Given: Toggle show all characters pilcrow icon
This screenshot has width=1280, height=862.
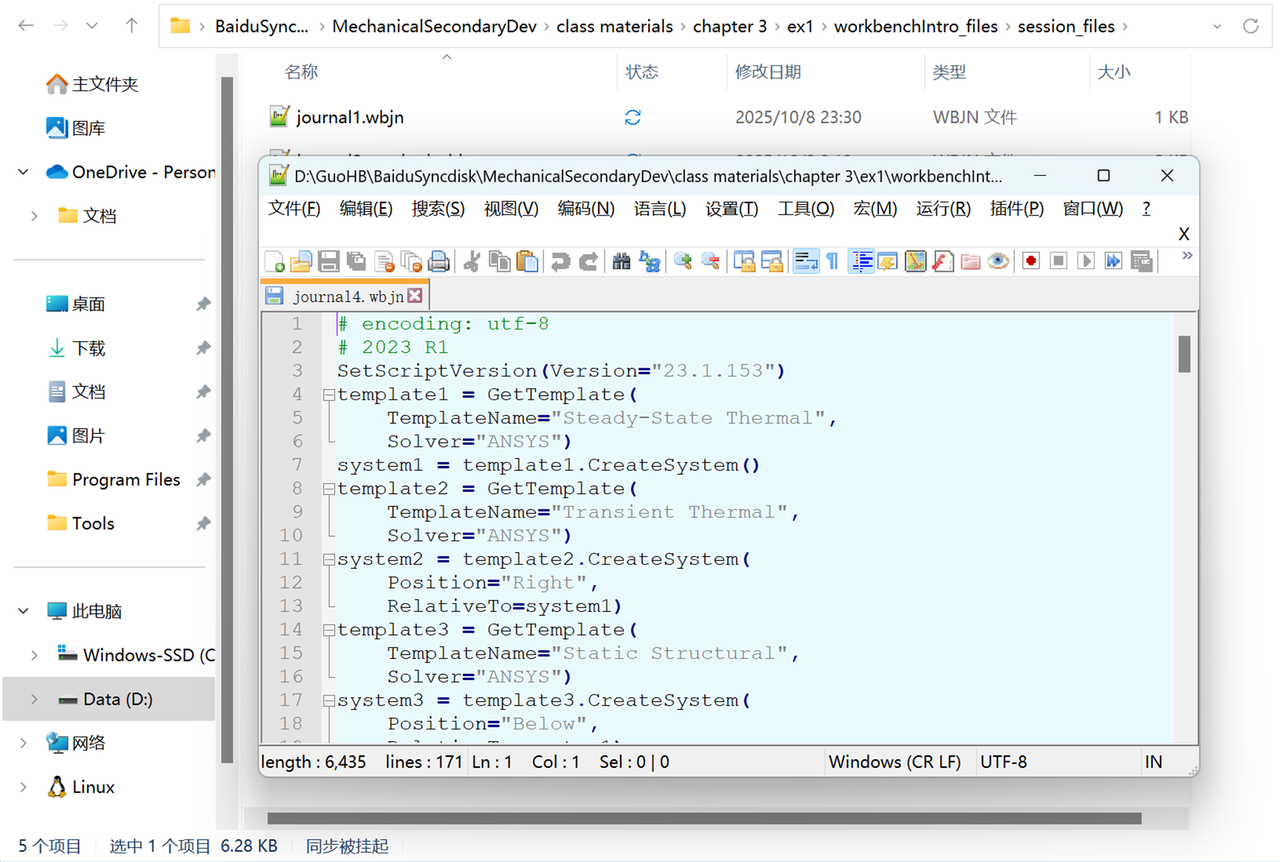Looking at the screenshot, I should [832, 262].
